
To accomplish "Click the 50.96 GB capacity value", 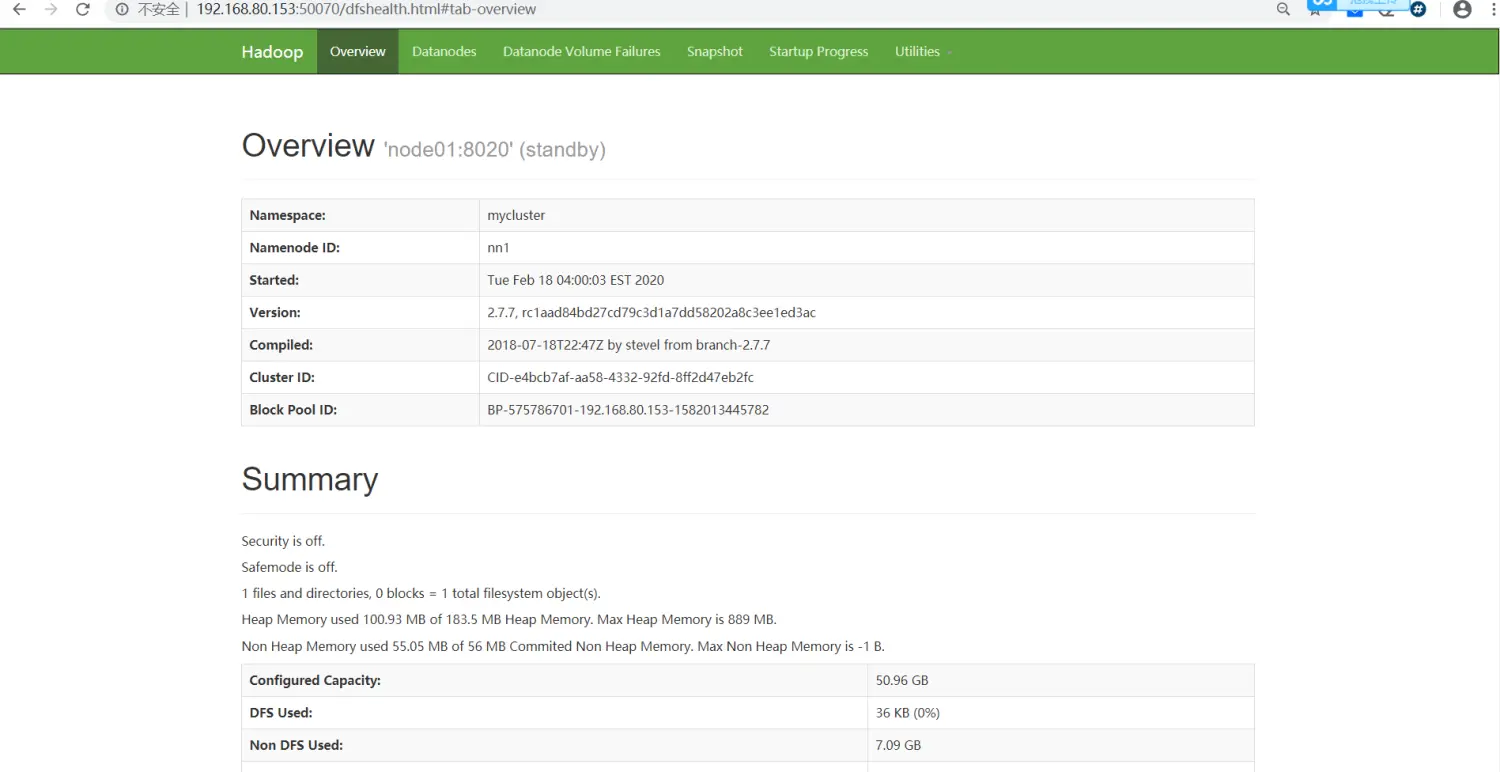I will point(902,680).
